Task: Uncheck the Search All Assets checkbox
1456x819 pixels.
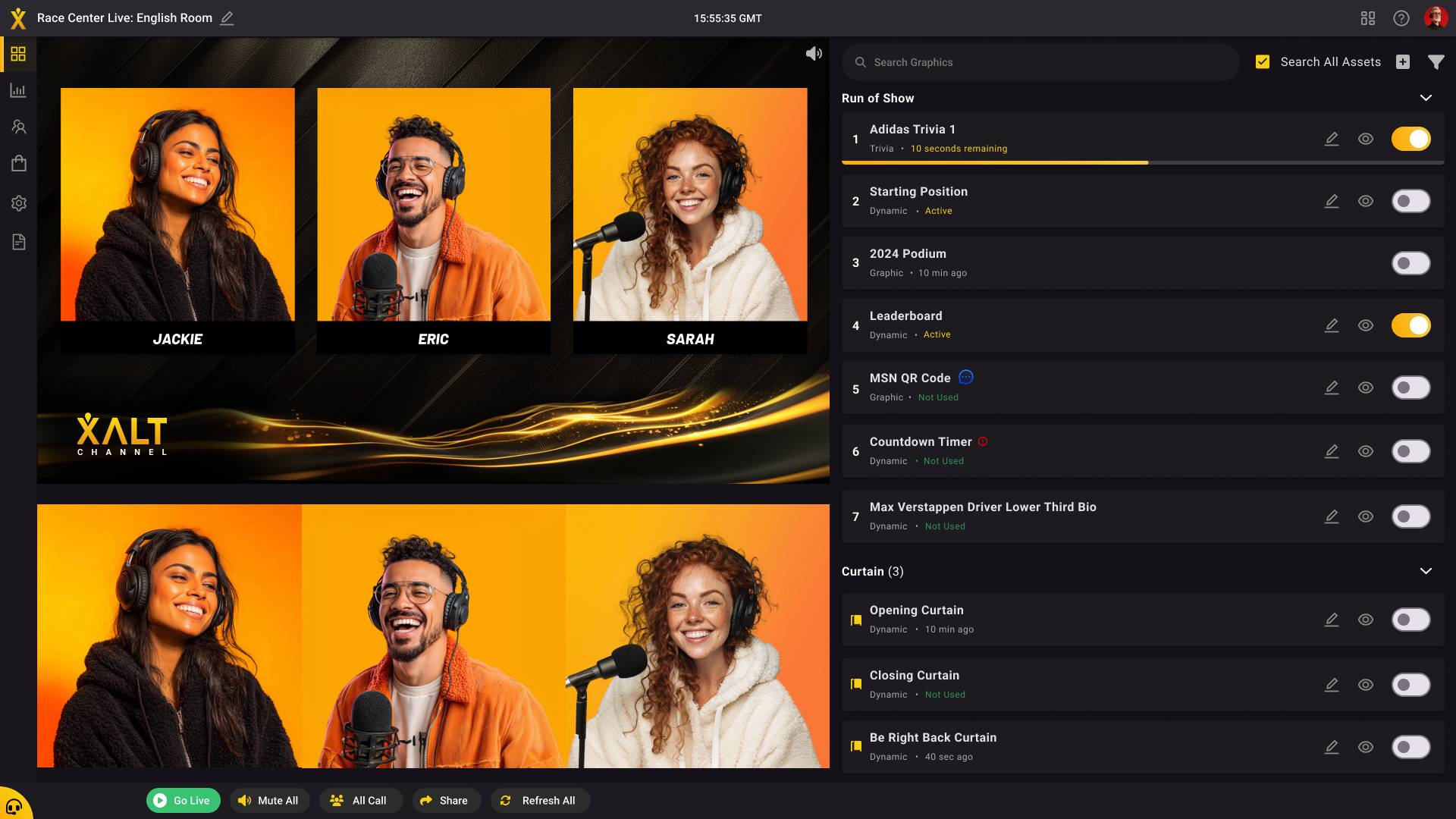Action: [1263, 61]
